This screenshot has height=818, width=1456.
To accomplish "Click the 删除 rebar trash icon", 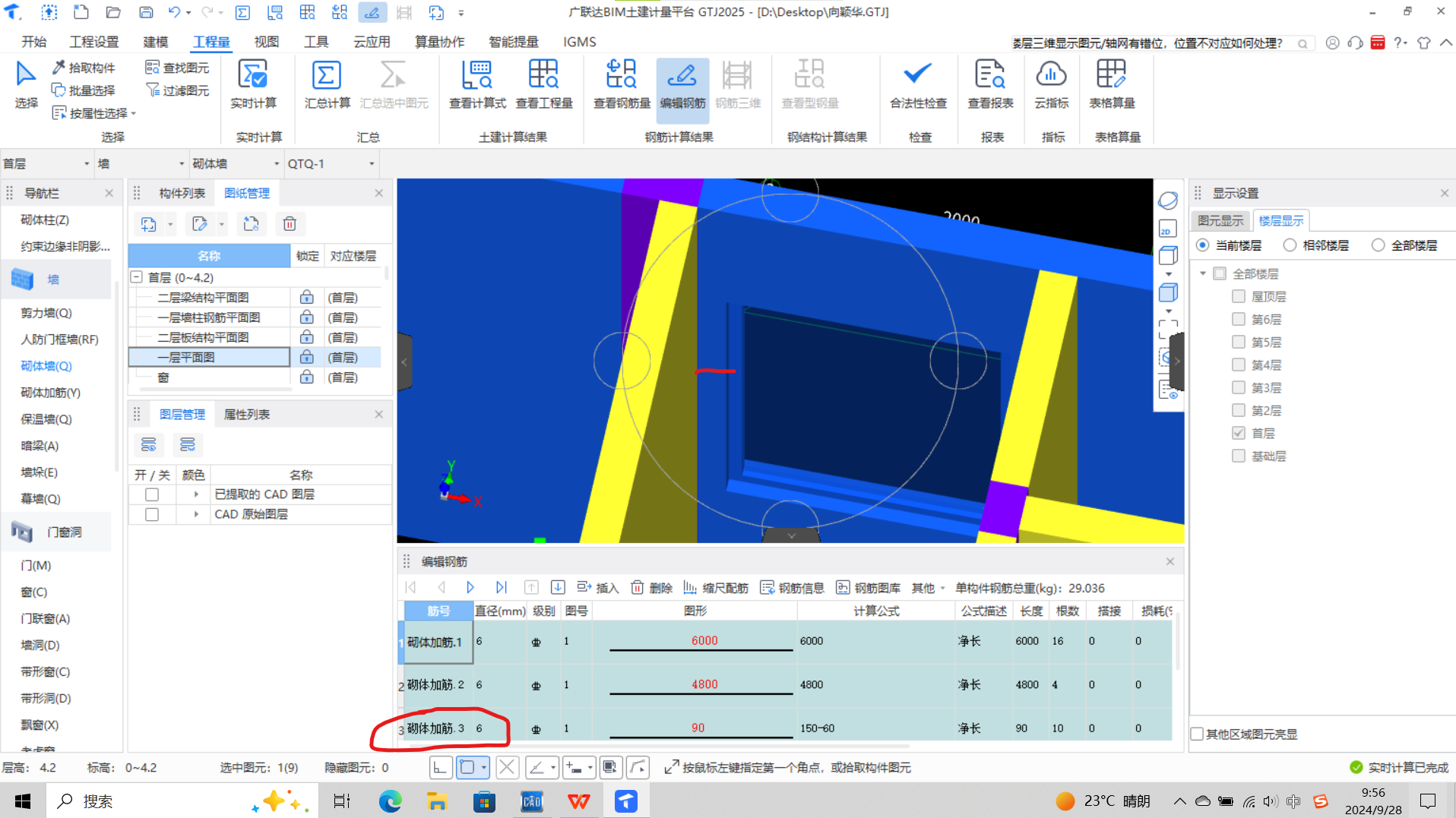I will [x=638, y=587].
